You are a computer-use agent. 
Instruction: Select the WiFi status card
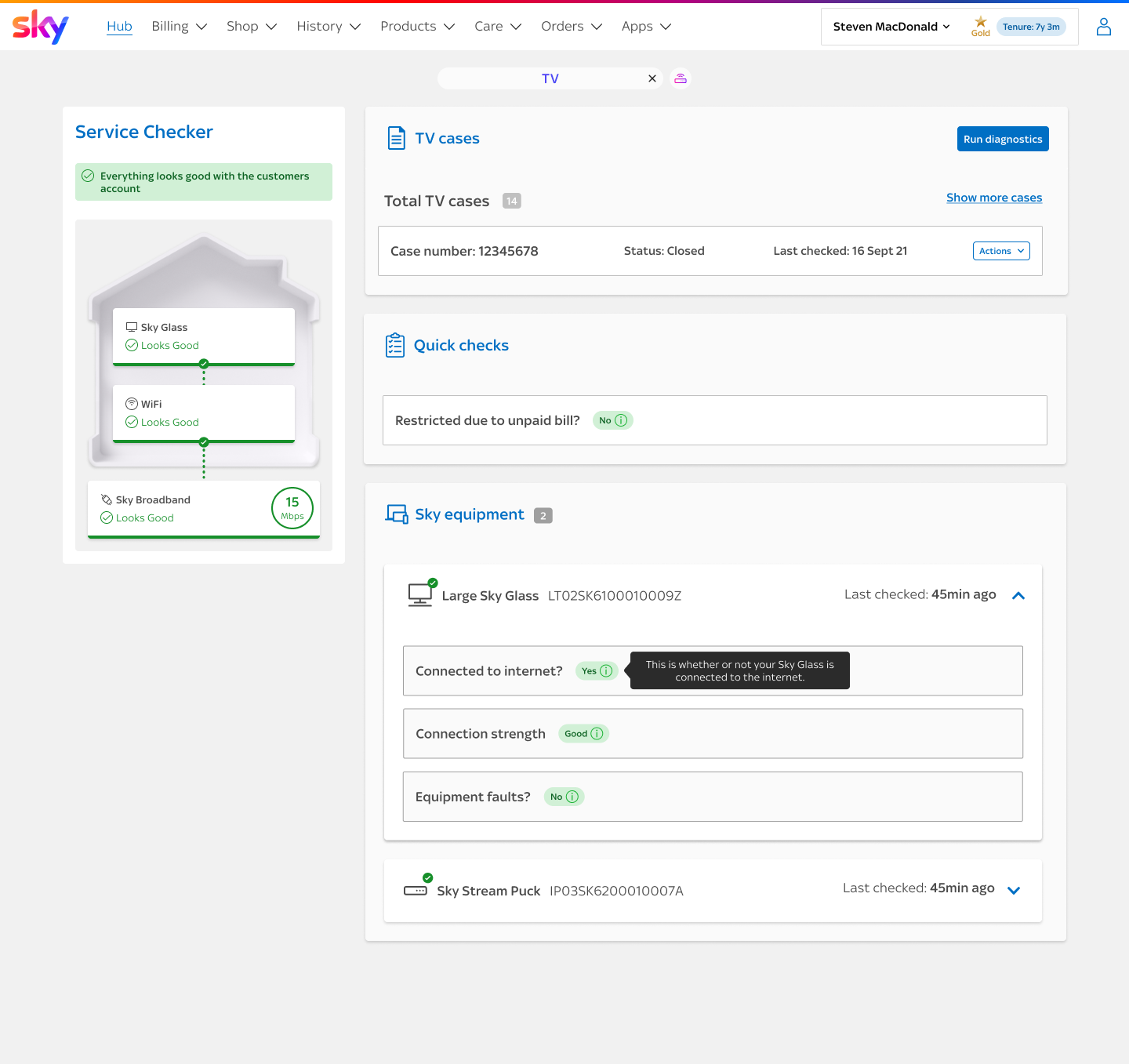tap(204, 414)
